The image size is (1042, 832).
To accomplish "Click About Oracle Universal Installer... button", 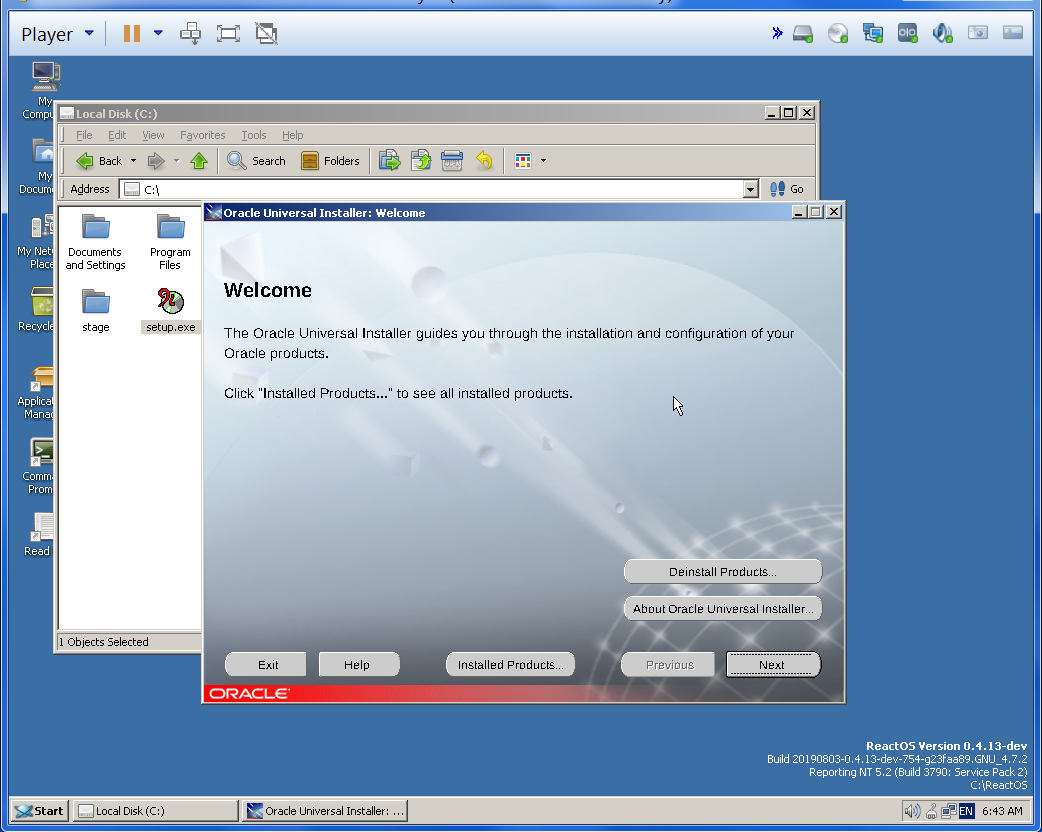I will click(x=723, y=609).
